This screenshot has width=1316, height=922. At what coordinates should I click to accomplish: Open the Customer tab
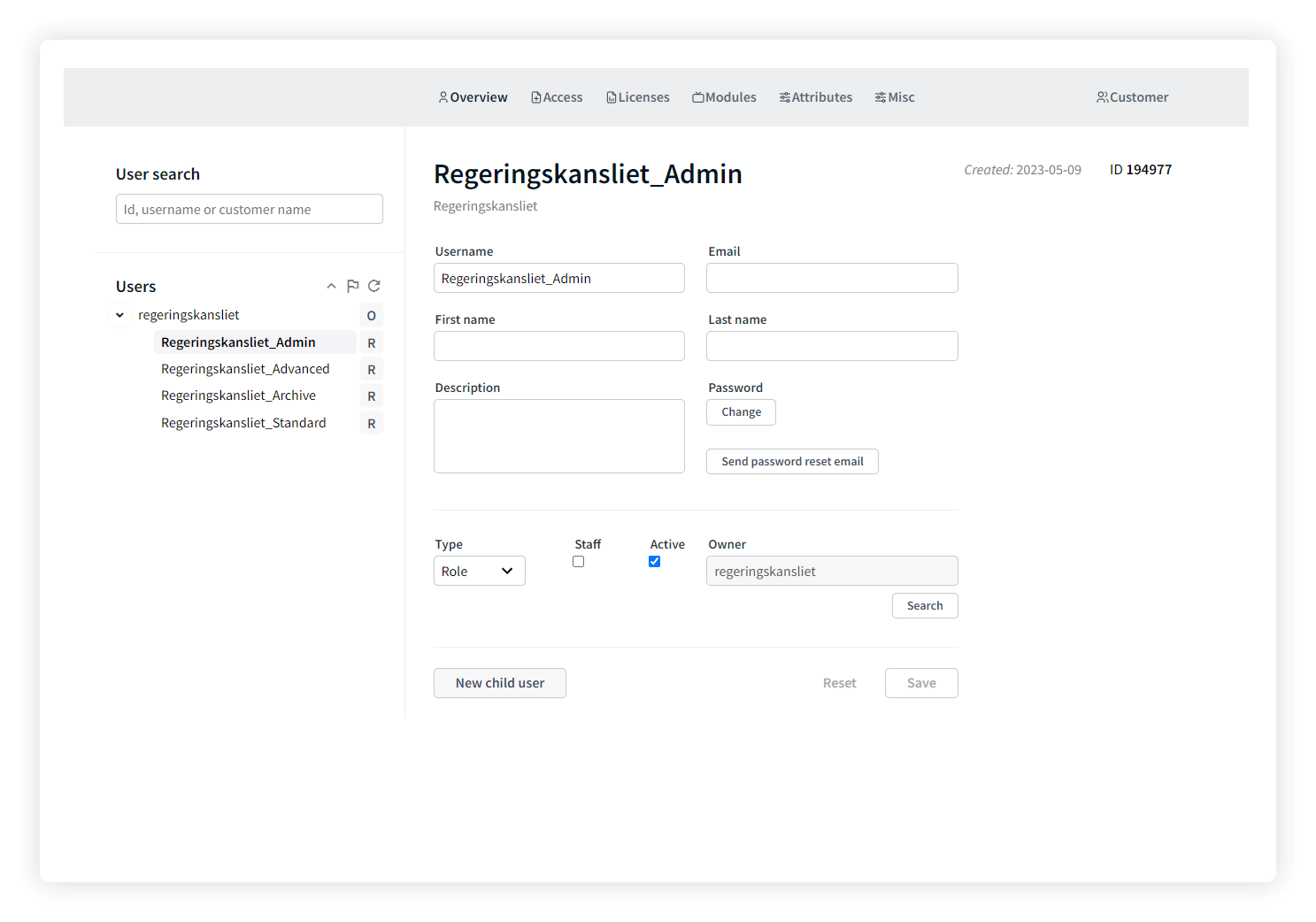1133,97
